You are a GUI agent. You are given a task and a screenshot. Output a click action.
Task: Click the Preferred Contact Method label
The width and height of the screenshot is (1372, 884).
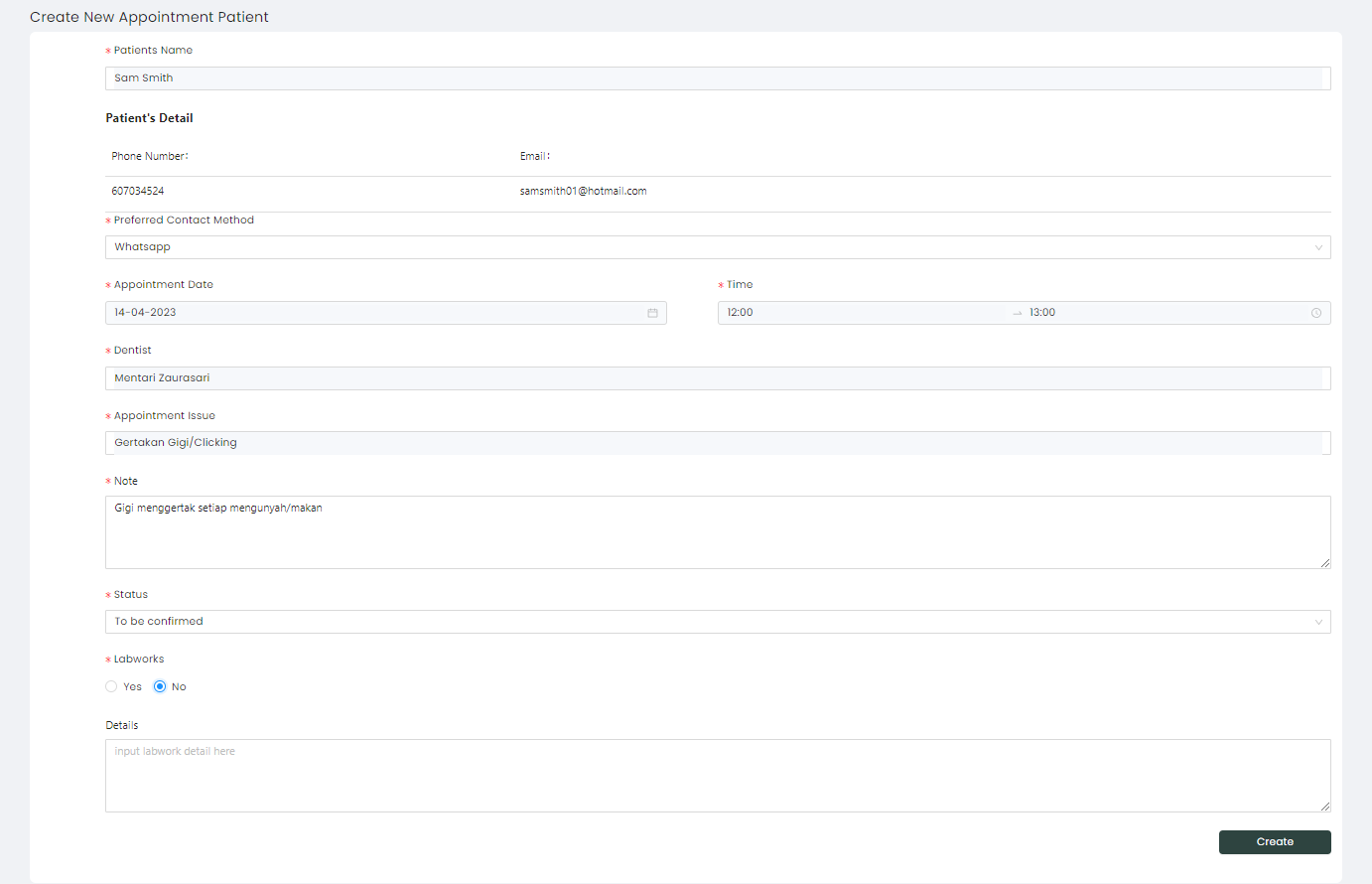184,221
